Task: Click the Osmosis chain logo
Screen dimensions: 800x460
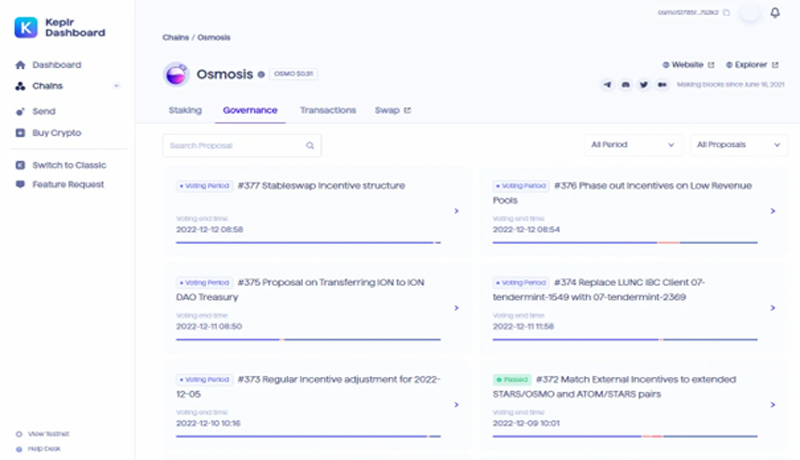Action: pyautogui.click(x=176, y=74)
